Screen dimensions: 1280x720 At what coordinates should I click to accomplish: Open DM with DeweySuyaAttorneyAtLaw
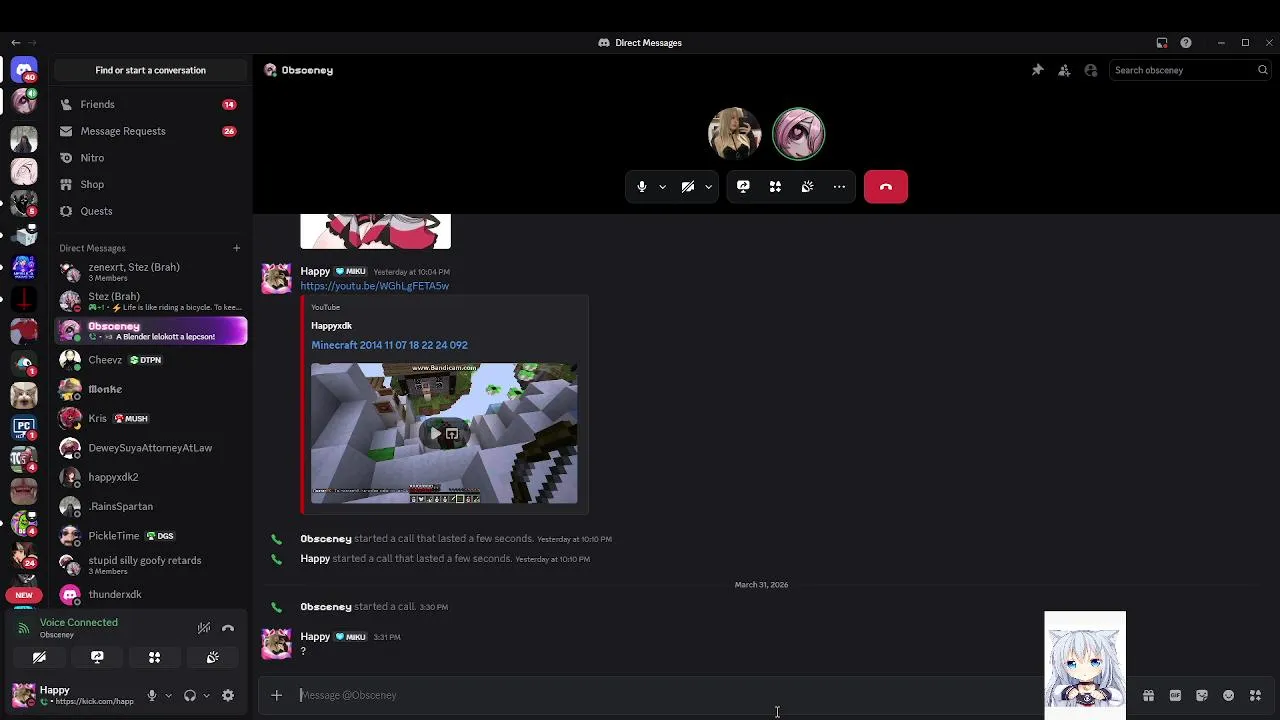coord(150,448)
